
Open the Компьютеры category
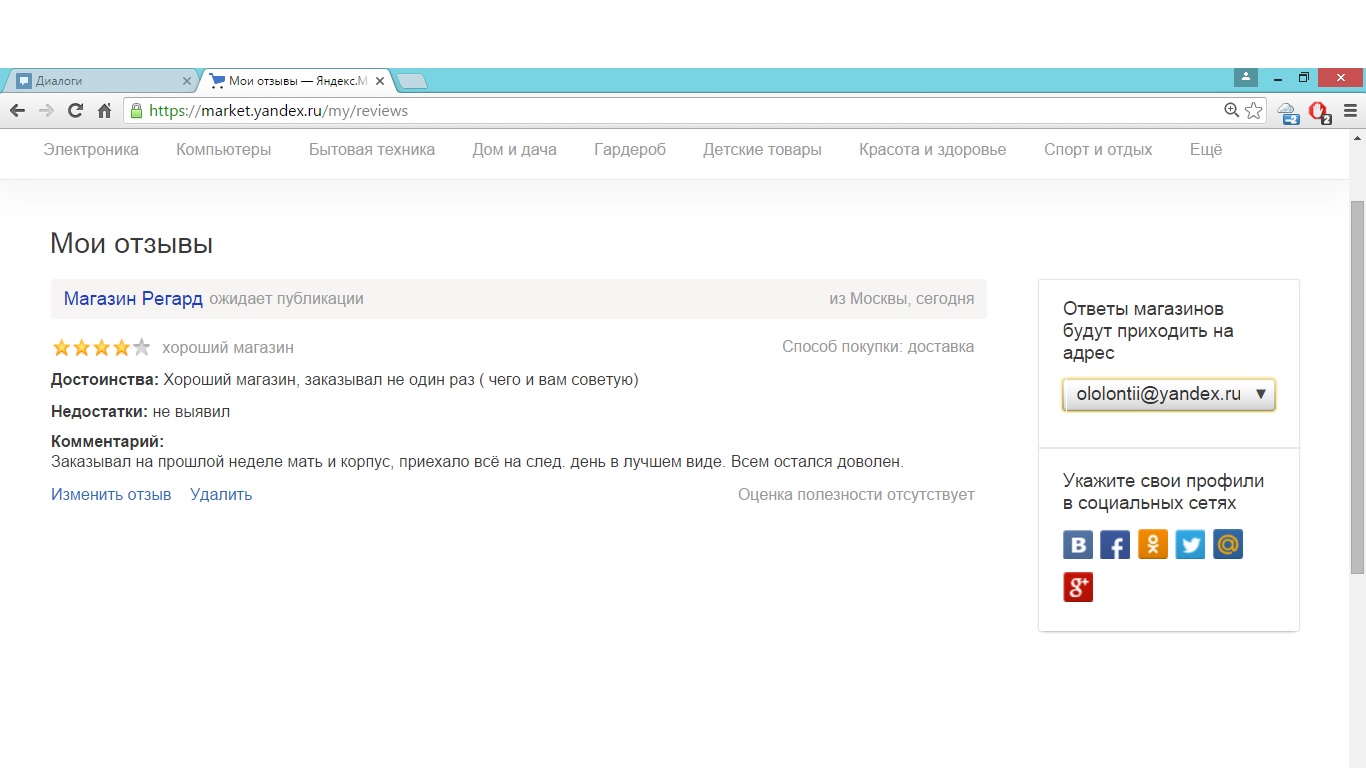(x=224, y=150)
